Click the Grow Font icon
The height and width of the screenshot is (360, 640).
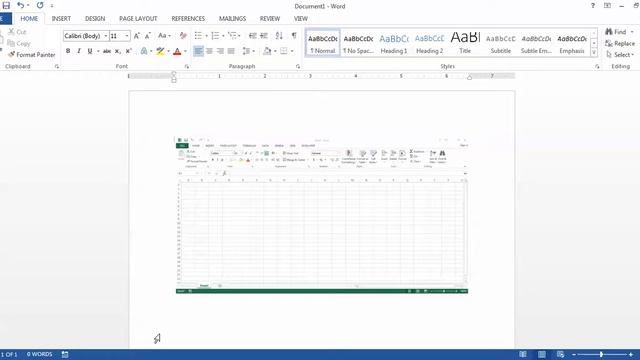pos(137,36)
